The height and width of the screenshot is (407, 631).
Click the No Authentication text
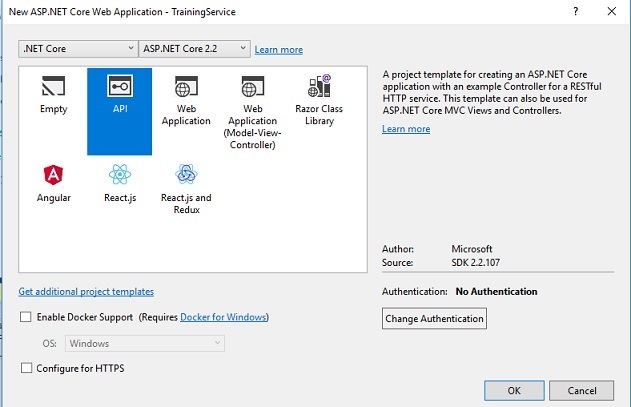(x=496, y=291)
